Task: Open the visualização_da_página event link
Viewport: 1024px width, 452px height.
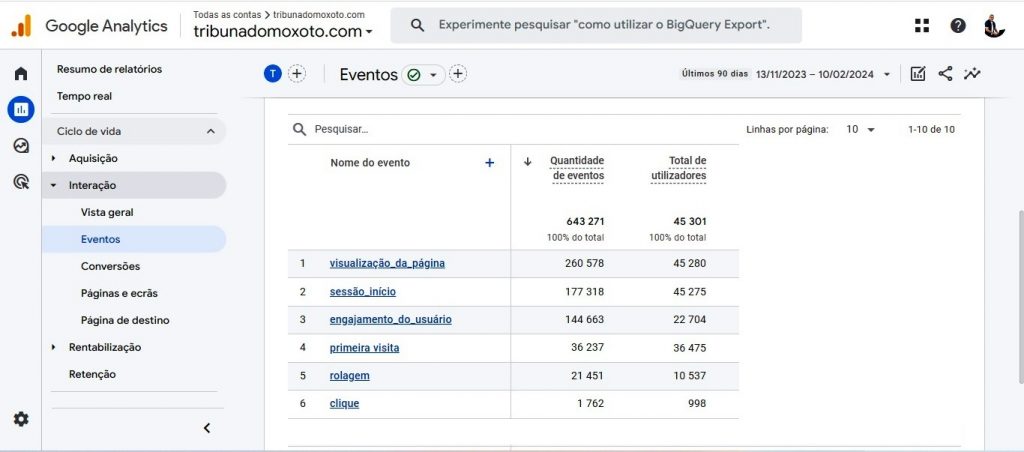Action: point(387,264)
